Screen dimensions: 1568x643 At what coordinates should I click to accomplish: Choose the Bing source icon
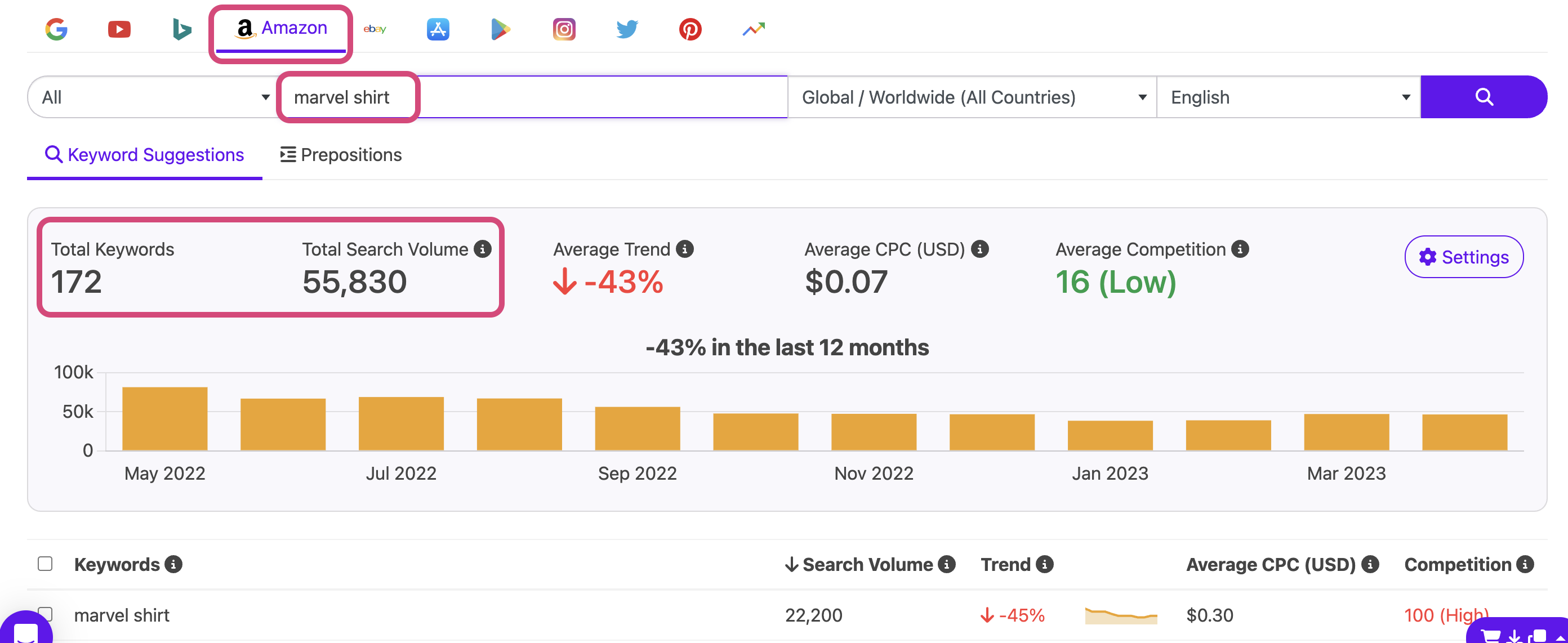click(x=181, y=29)
